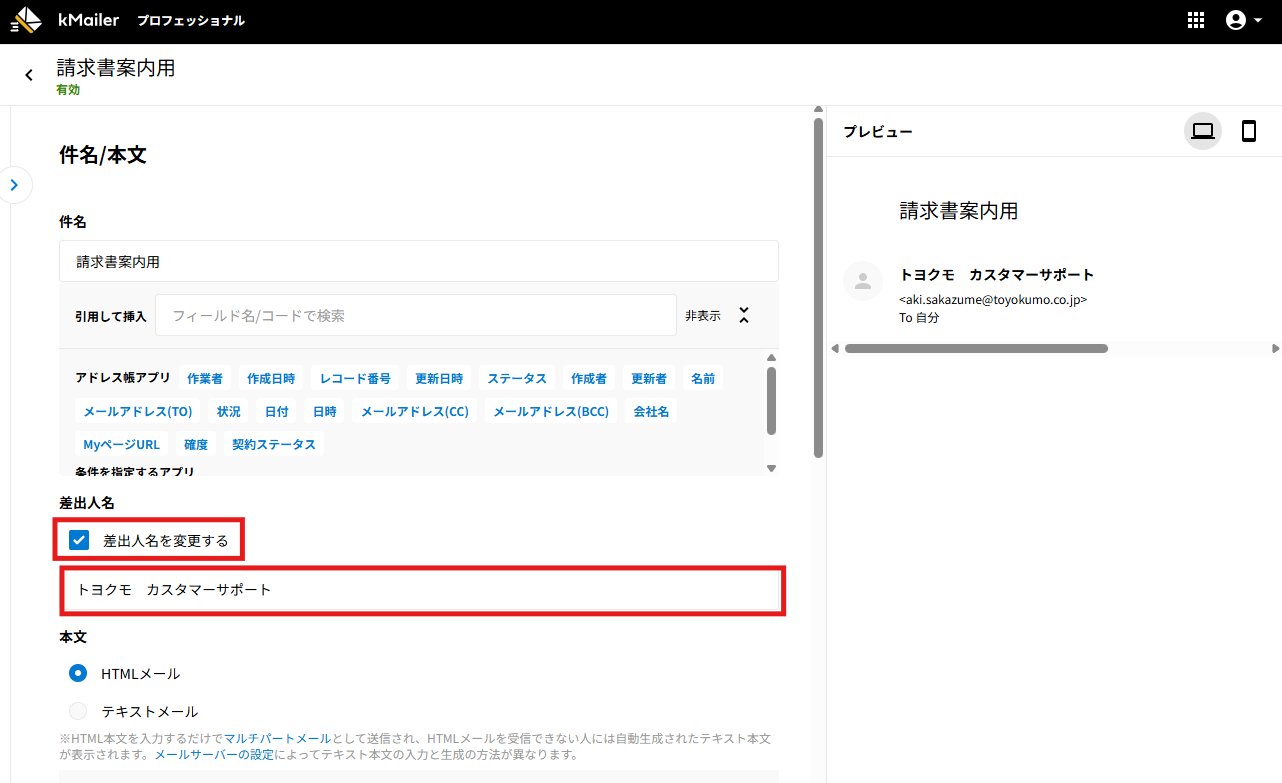This screenshot has width=1282, height=783.
Task: Go back with the left arrow
Action: tap(29, 75)
